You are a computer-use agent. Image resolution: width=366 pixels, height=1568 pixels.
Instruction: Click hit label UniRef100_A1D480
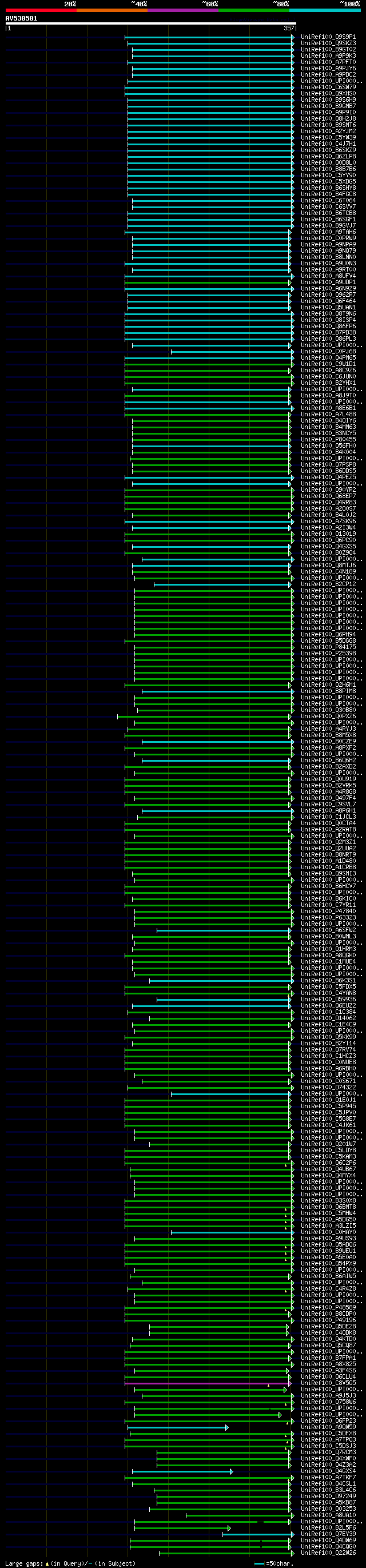[328, 861]
